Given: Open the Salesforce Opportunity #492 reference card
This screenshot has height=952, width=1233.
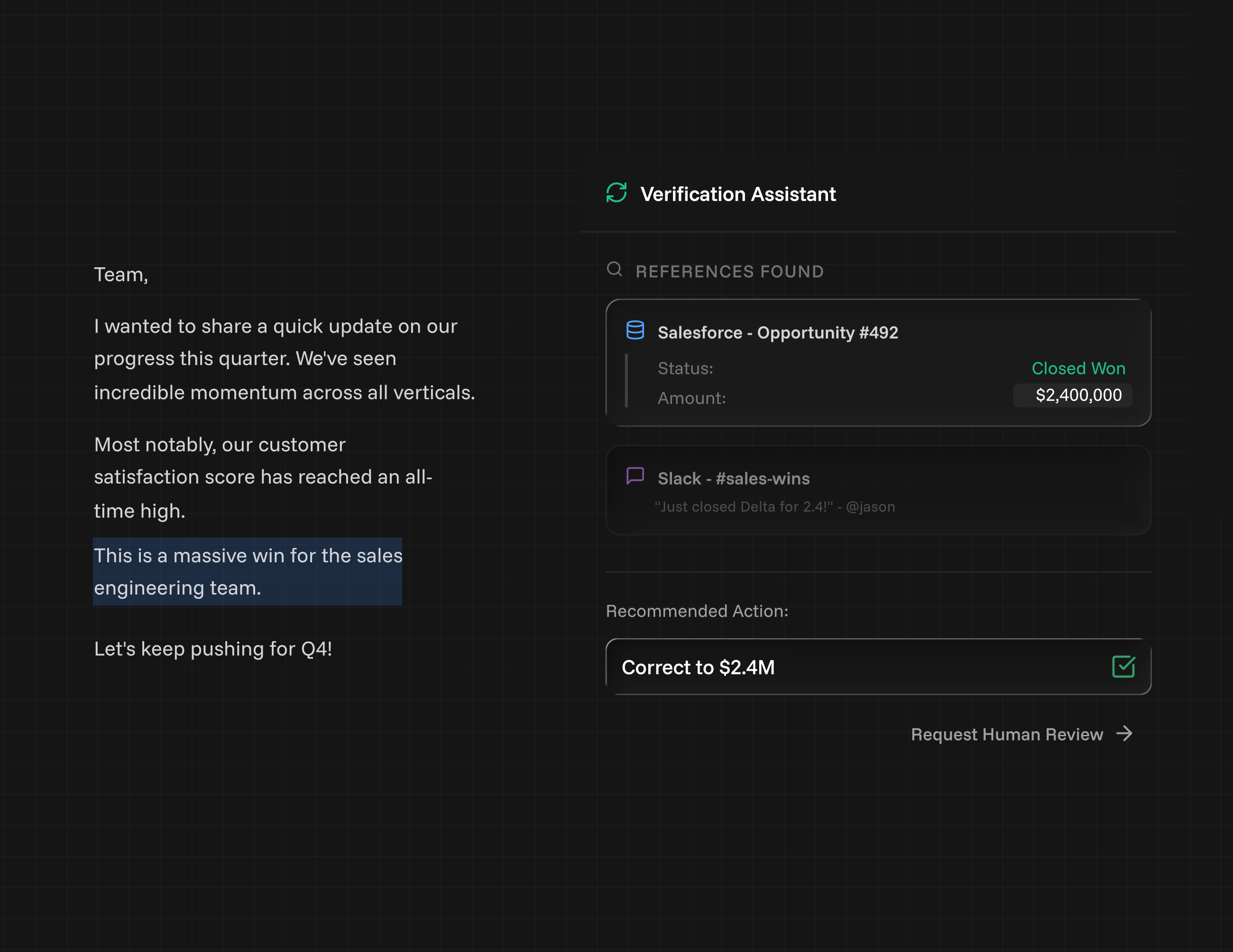Looking at the screenshot, I should (778, 333).
